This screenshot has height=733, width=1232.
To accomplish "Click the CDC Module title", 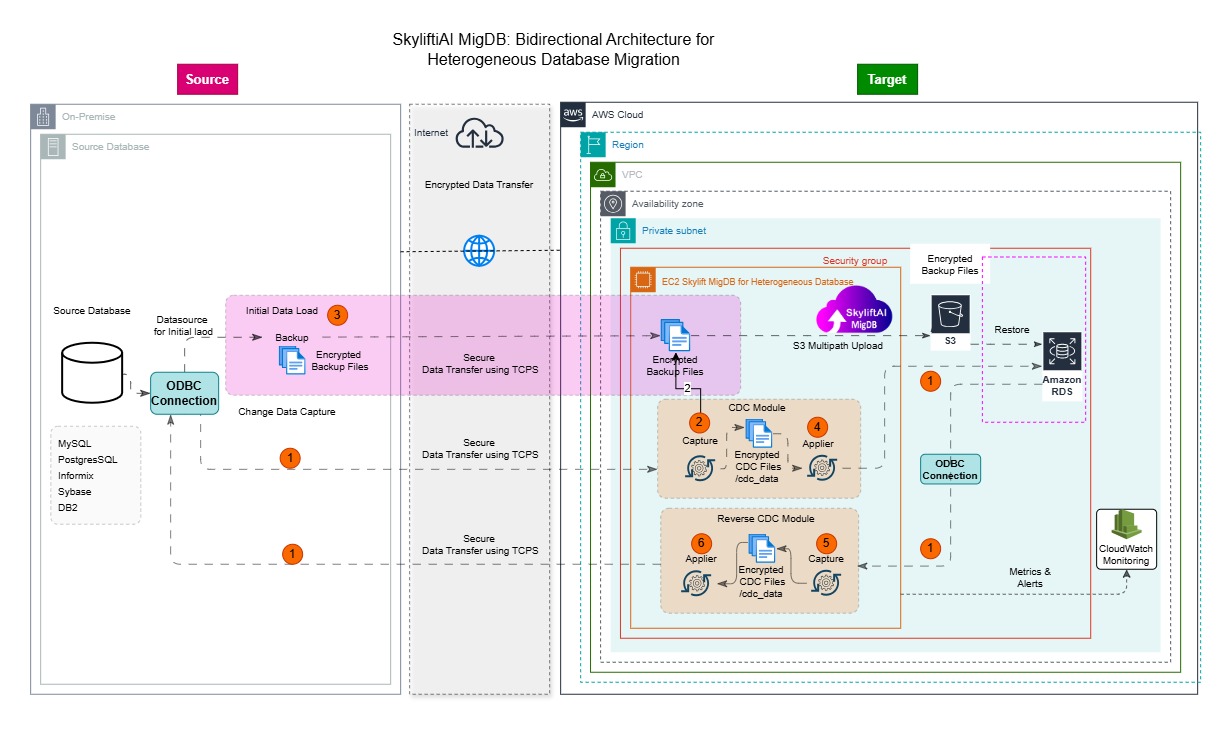I will pyautogui.click(x=758, y=408).
